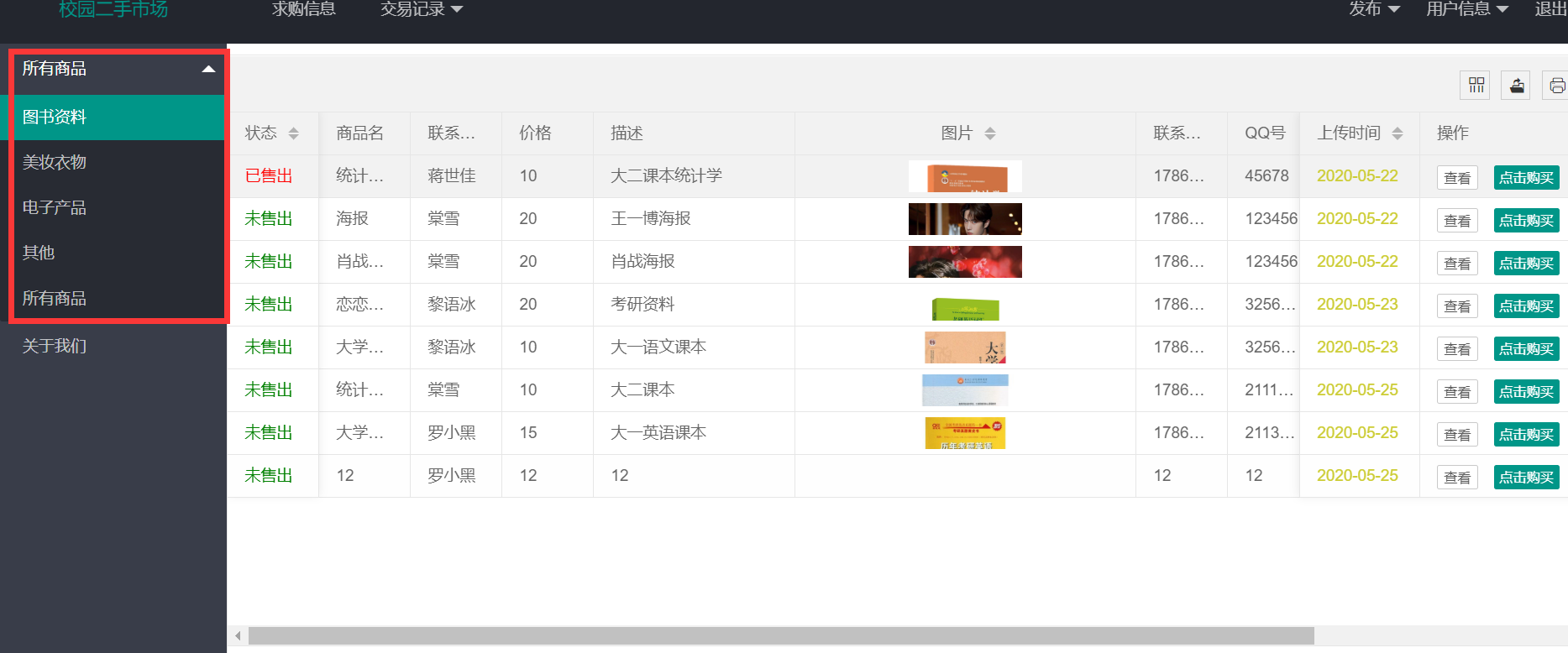Go to 求购信息 page
This screenshot has height=653, width=1568.
304,9
